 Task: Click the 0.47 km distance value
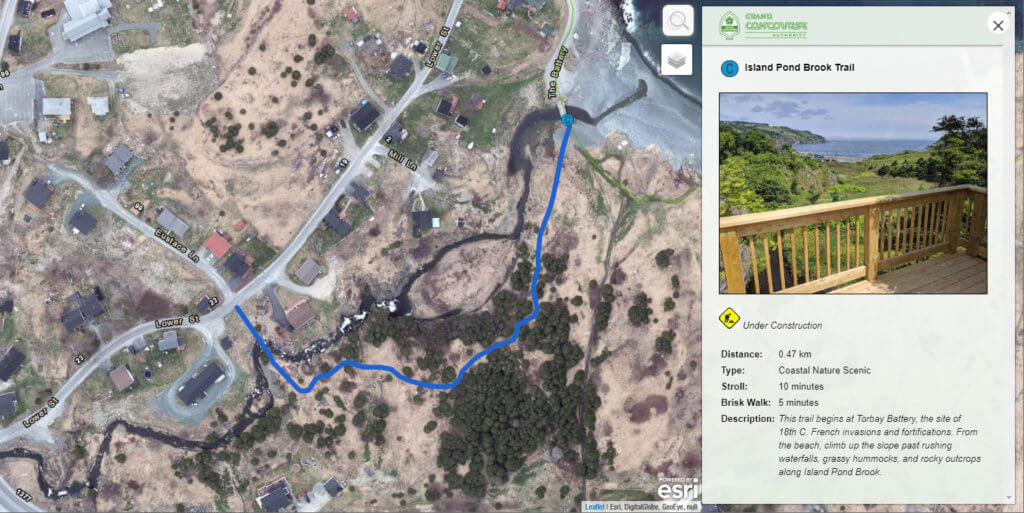pos(795,354)
